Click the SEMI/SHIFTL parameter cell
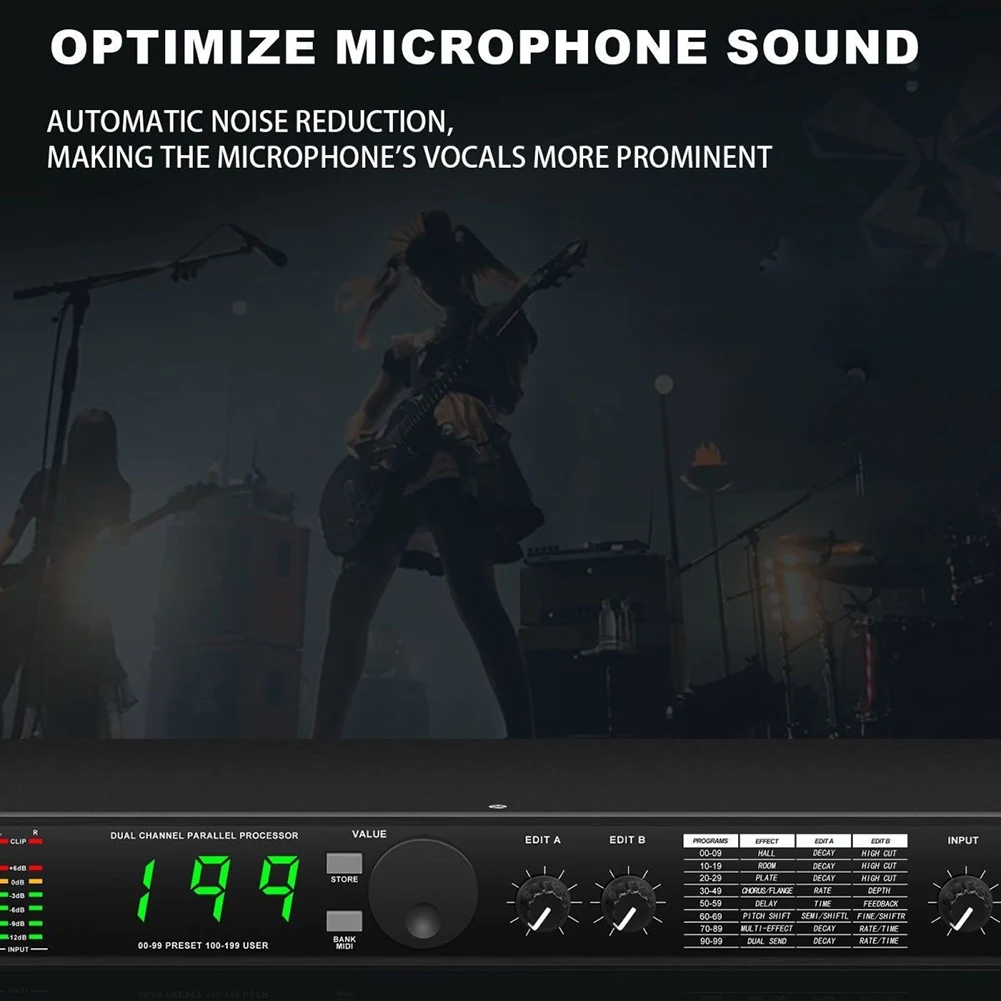Screen dimensions: 1001x1001 (x=824, y=915)
